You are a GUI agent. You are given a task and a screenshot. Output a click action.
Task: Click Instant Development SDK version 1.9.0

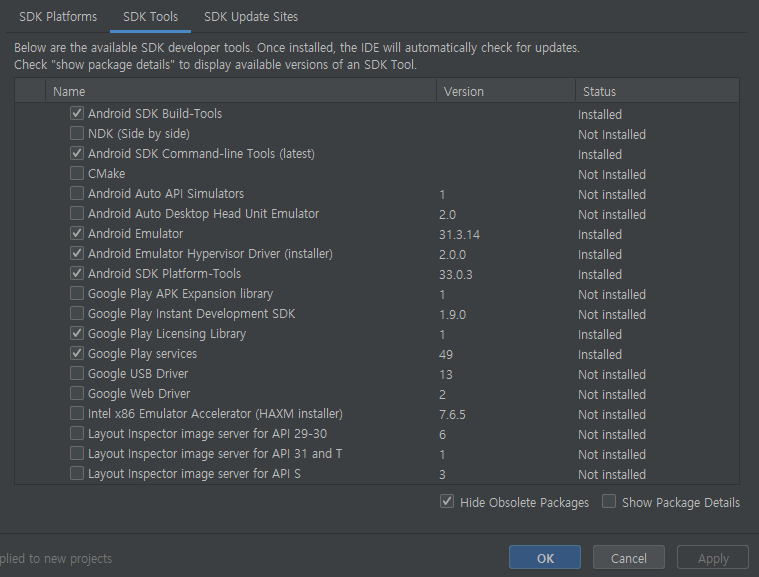point(452,315)
